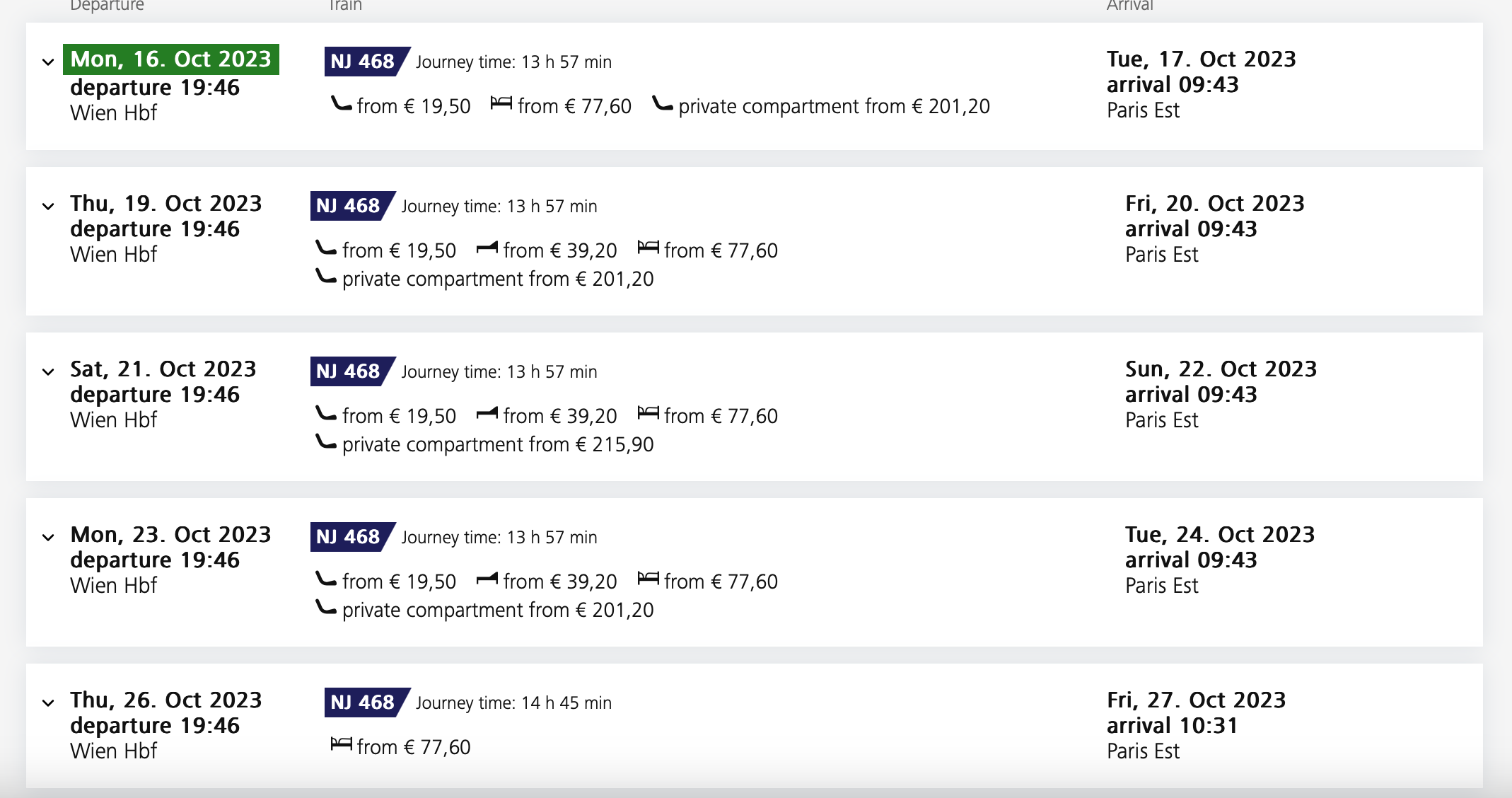
Task: Click couchette icon in Mon 23 Oct row
Action: [487, 579]
